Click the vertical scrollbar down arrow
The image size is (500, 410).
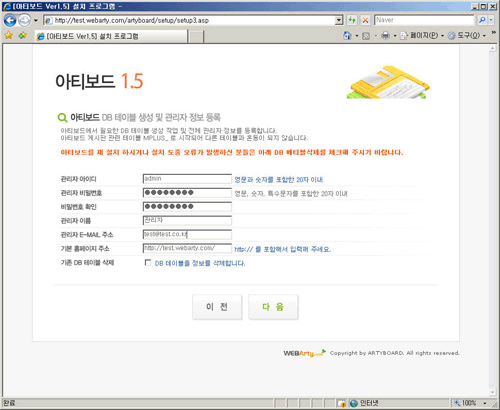tap(493, 393)
